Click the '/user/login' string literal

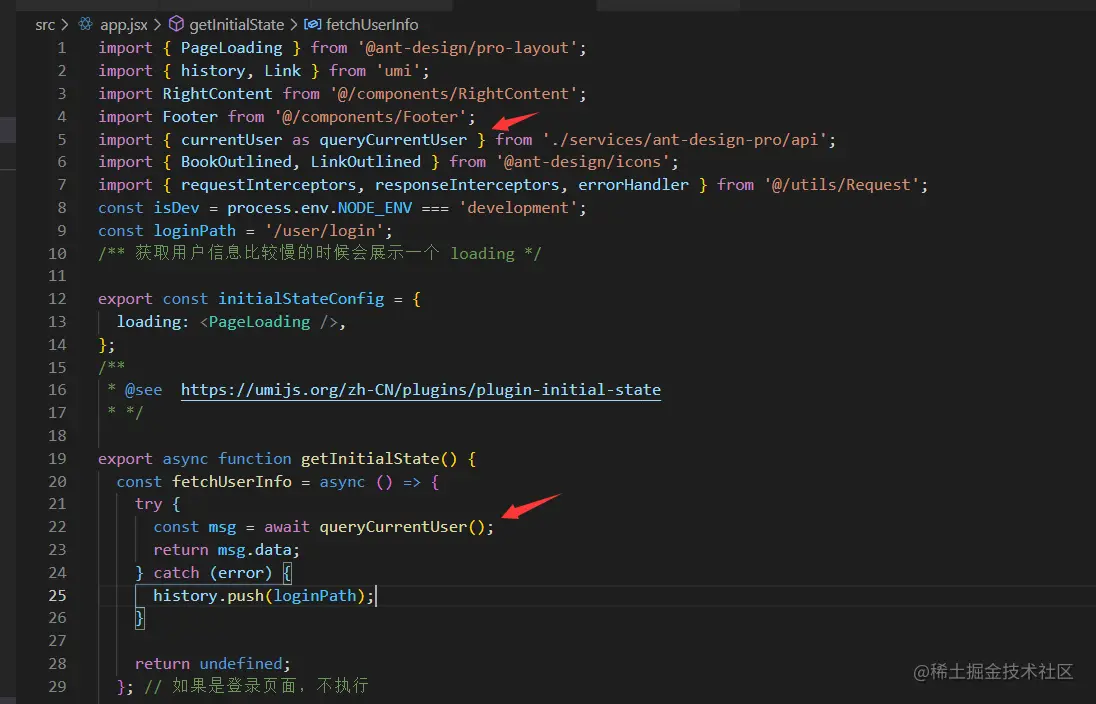tap(324, 231)
